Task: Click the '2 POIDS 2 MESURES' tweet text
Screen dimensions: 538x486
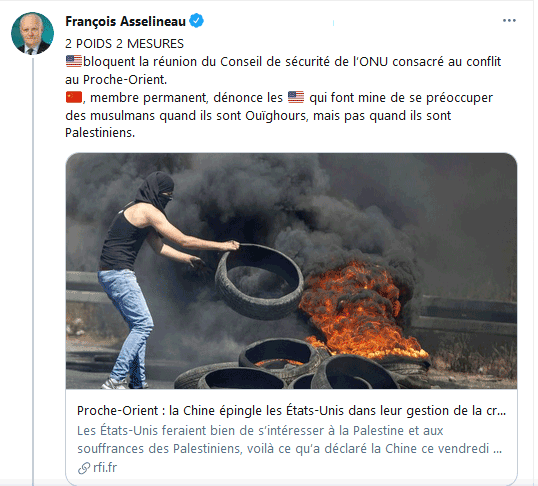Action: point(125,44)
